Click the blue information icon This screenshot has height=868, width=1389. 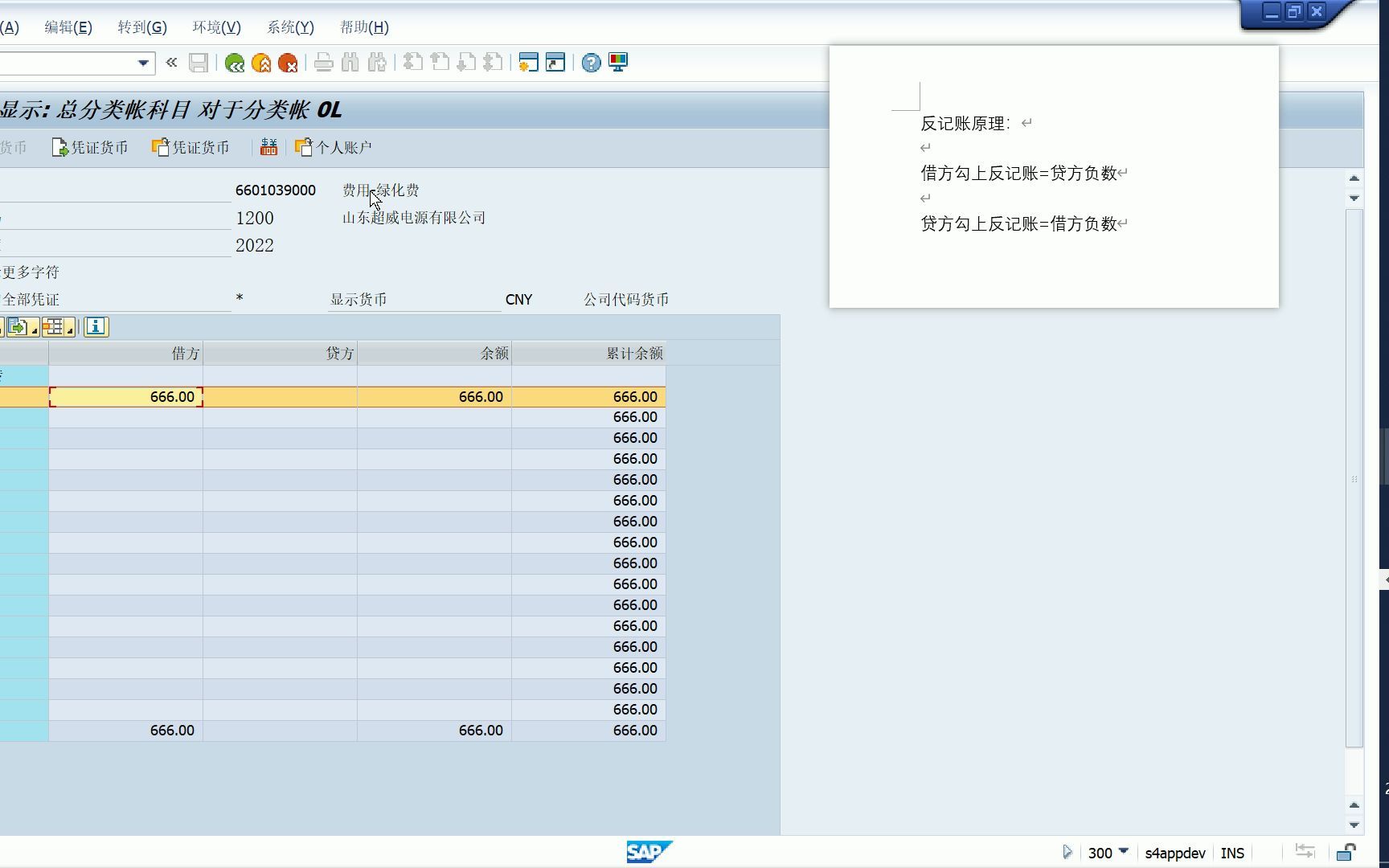96,326
